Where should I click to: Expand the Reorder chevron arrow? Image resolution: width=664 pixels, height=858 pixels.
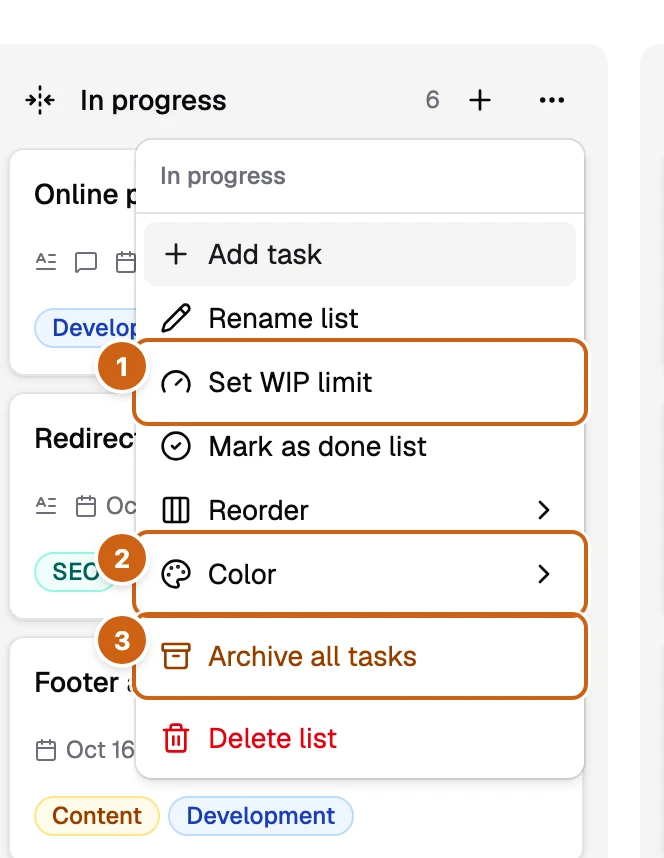(543, 510)
